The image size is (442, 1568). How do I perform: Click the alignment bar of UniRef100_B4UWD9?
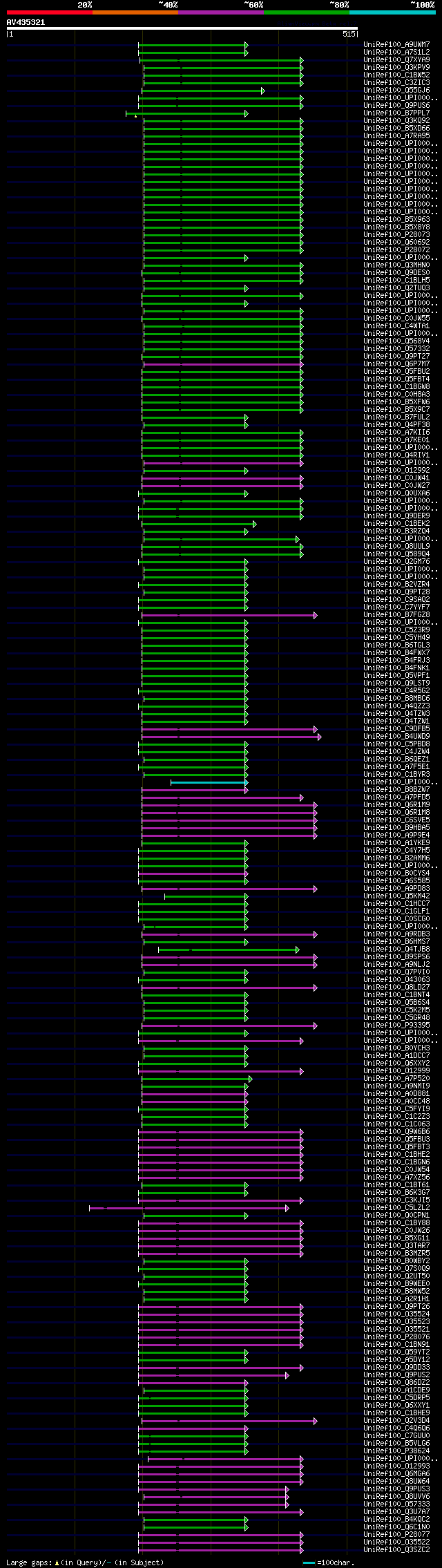(231, 737)
